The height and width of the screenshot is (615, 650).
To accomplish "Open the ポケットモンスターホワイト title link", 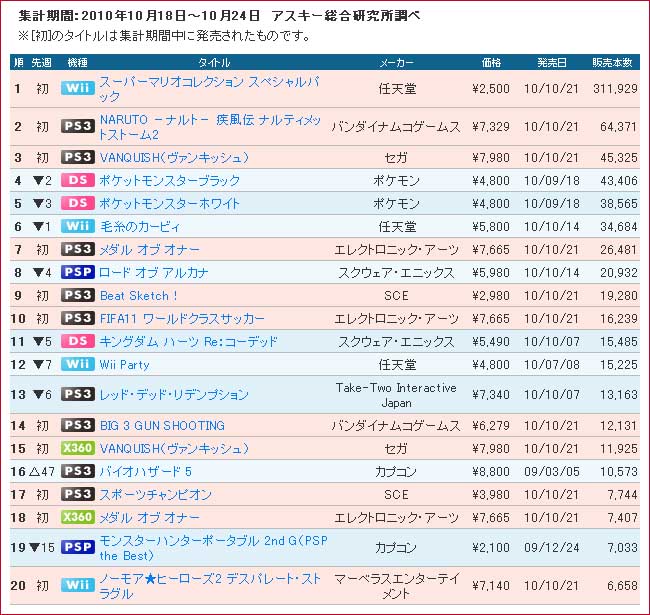I will tap(170, 204).
